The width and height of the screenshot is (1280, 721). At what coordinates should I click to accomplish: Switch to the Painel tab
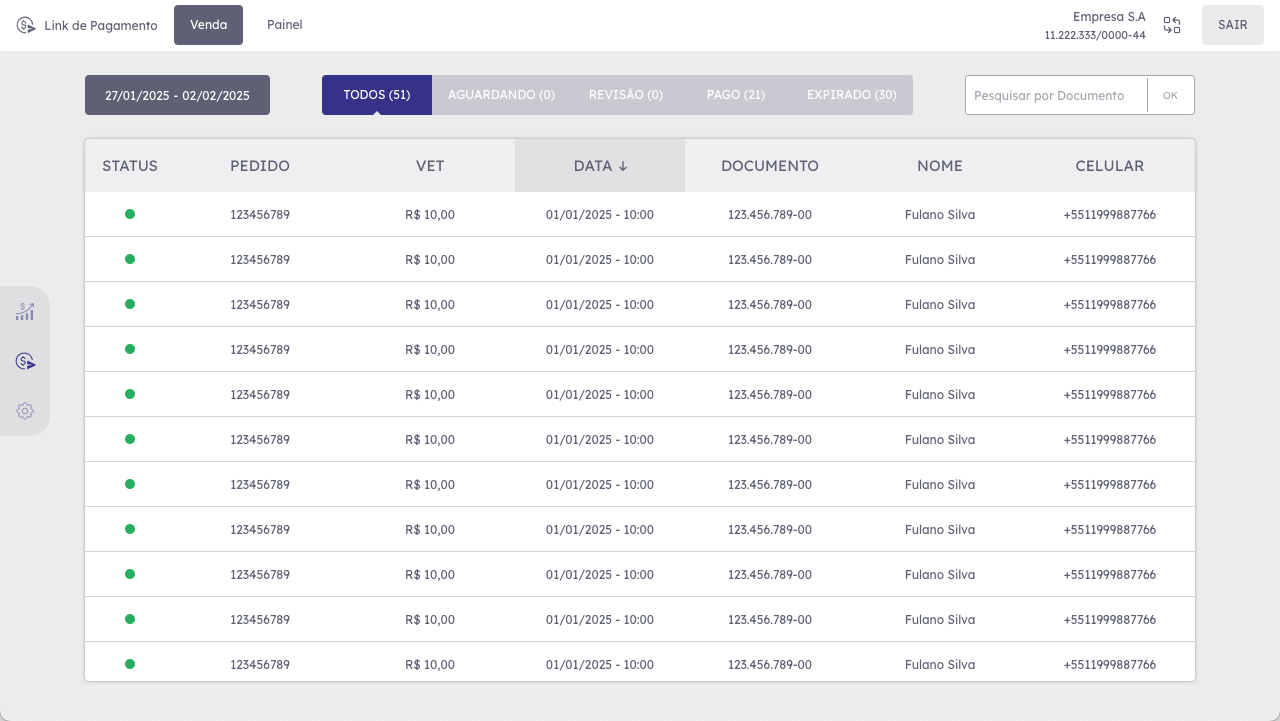284,25
